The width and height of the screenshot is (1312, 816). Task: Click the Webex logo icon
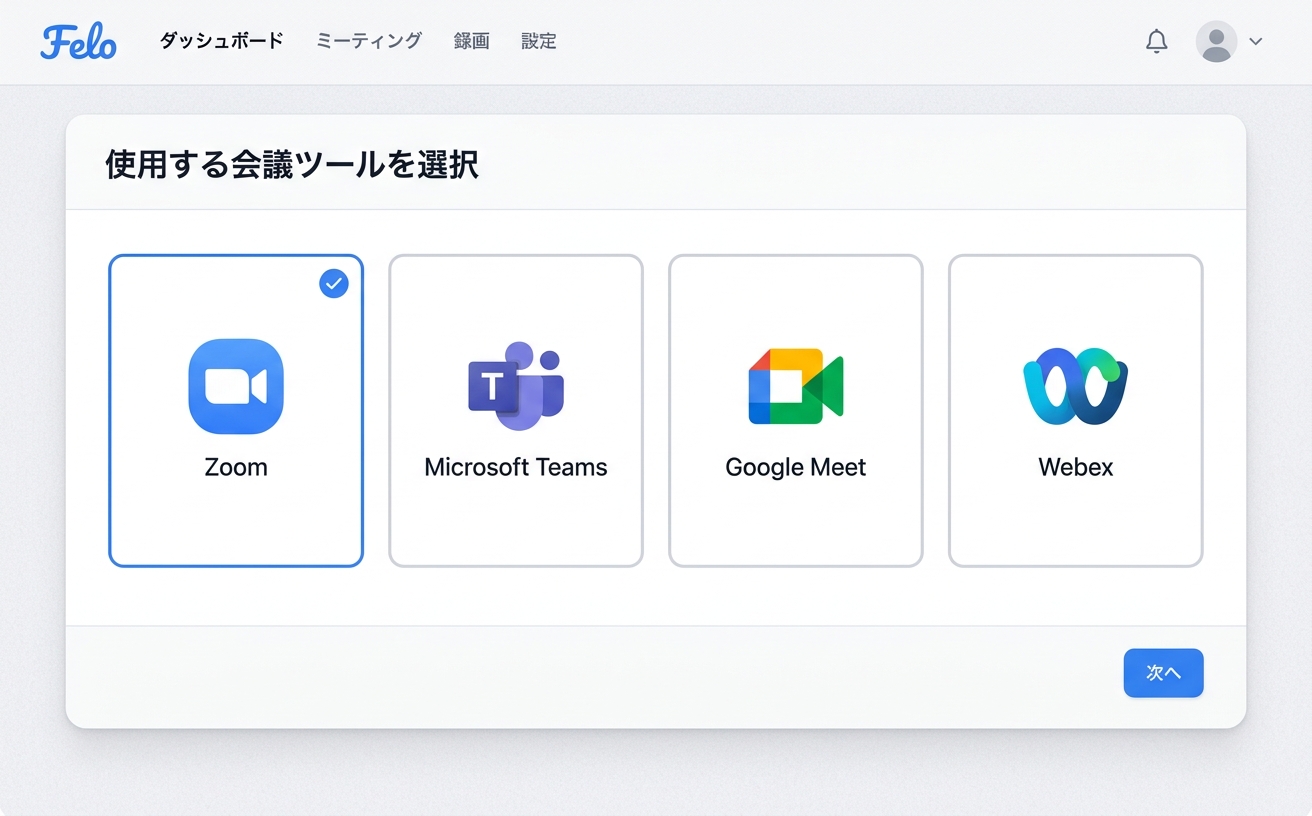click(x=1076, y=386)
